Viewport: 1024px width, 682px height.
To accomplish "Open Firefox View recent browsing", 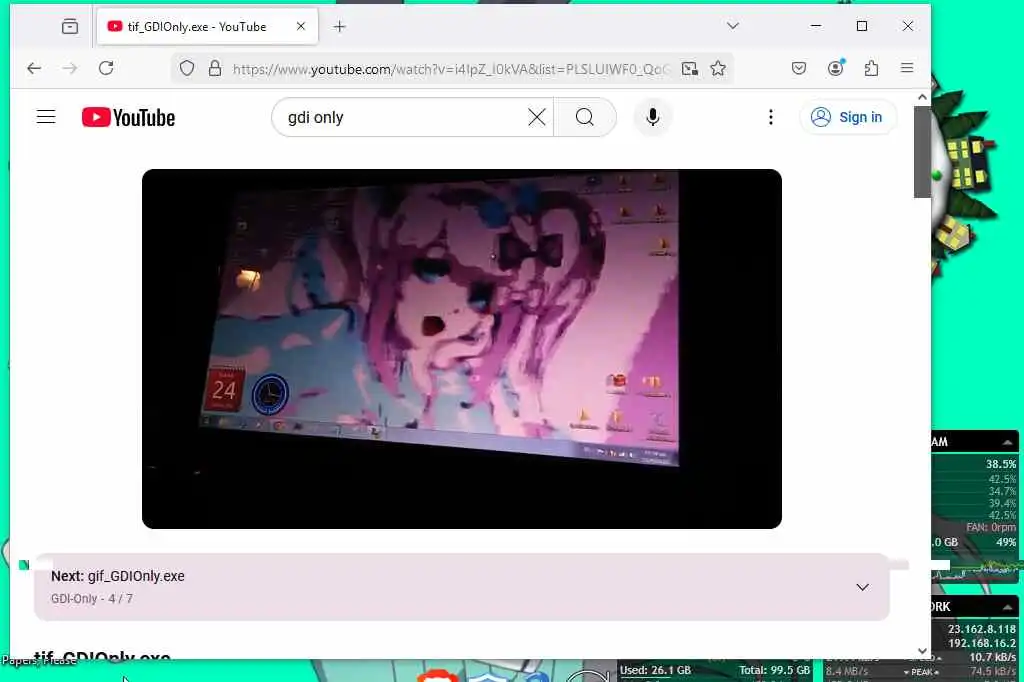I will pos(70,26).
